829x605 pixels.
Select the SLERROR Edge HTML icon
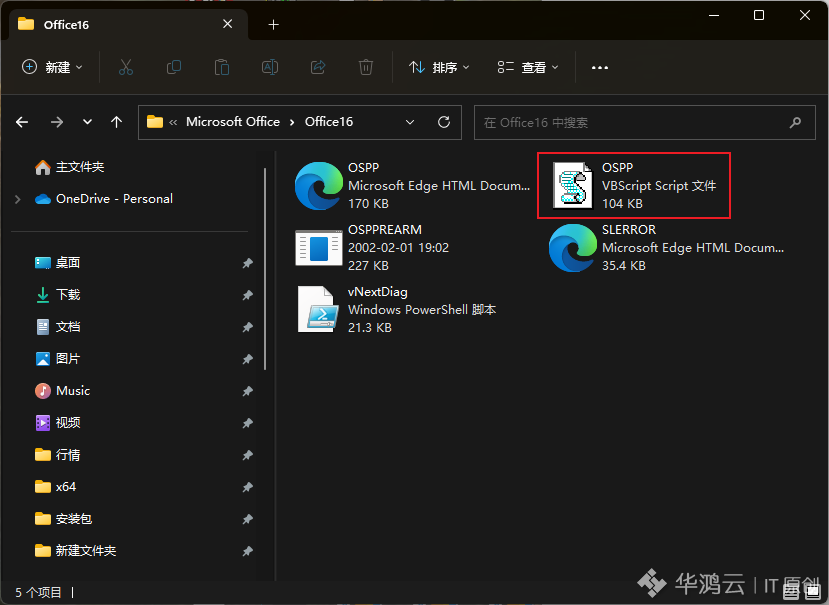(573, 248)
